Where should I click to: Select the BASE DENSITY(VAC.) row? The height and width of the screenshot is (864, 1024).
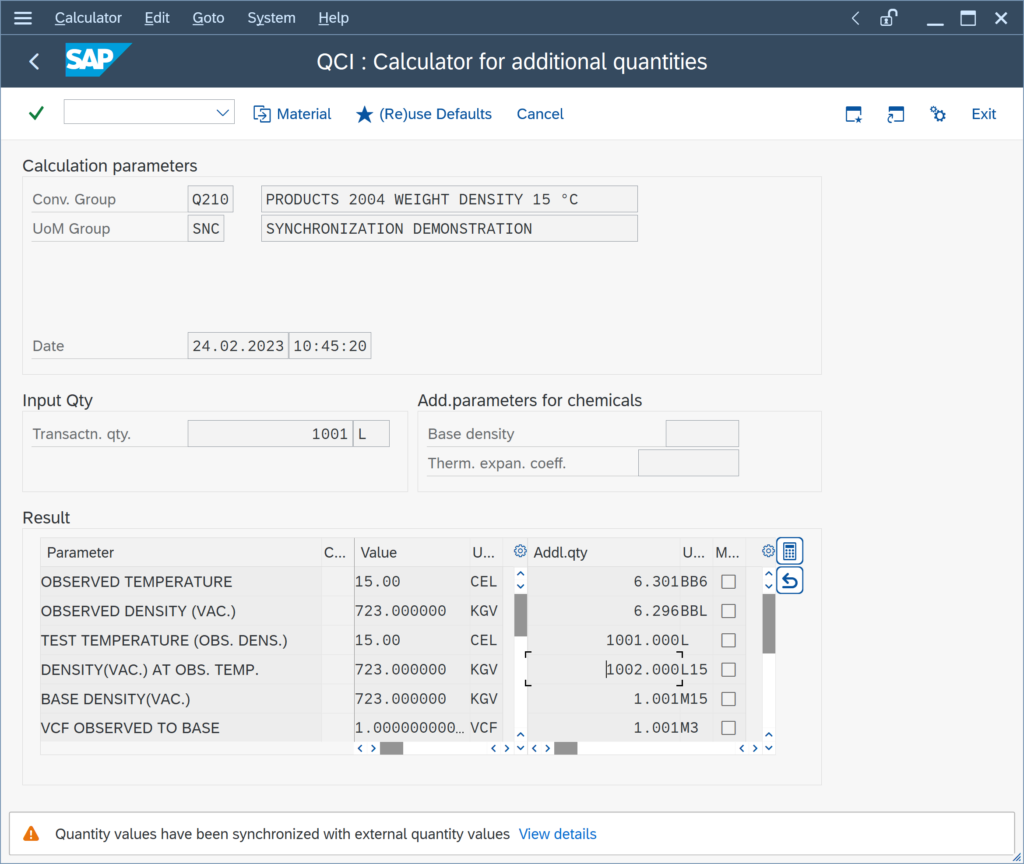click(x=180, y=699)
